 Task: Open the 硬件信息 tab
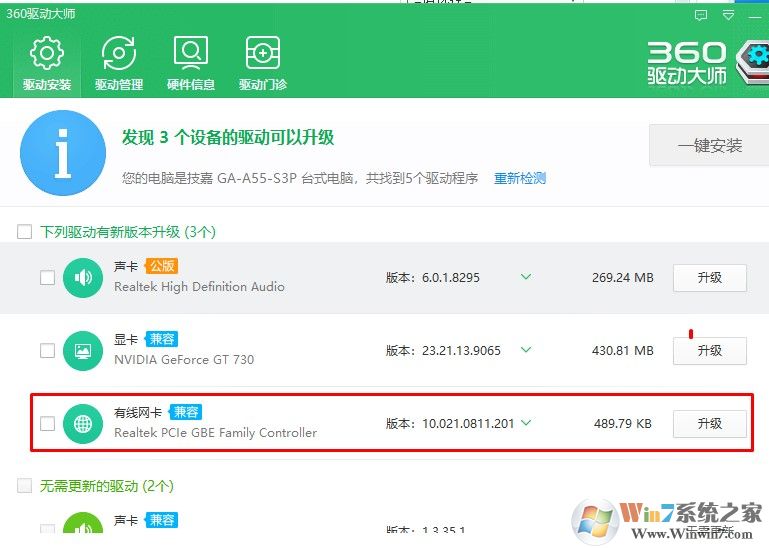pyautogui.click(x=191, y=63)
